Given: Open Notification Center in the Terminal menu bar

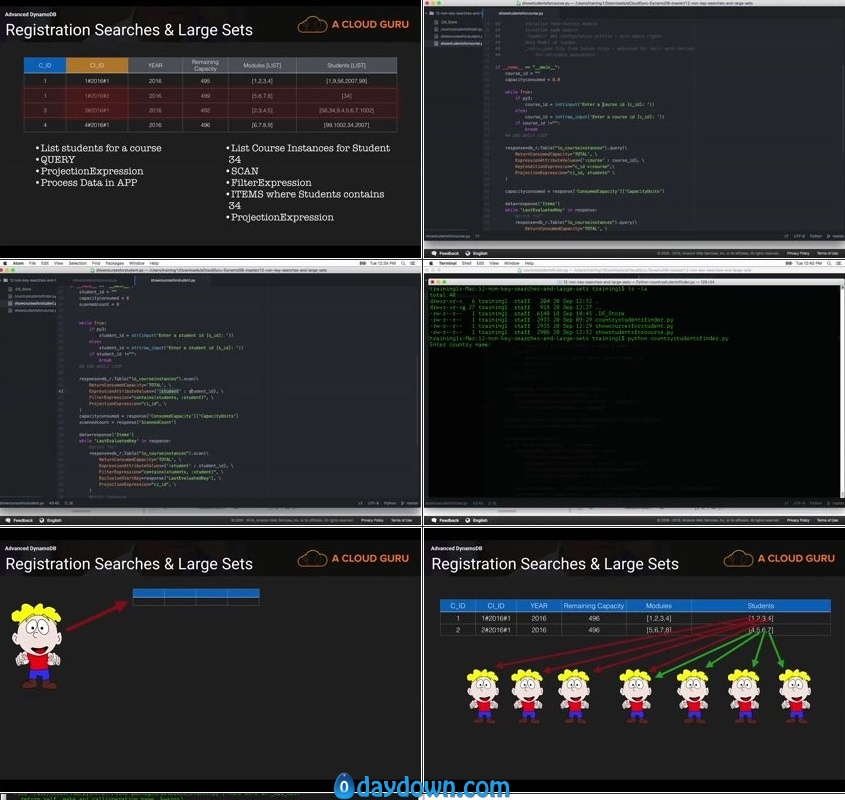Looking at the screenshot, I should click(839, 263).
